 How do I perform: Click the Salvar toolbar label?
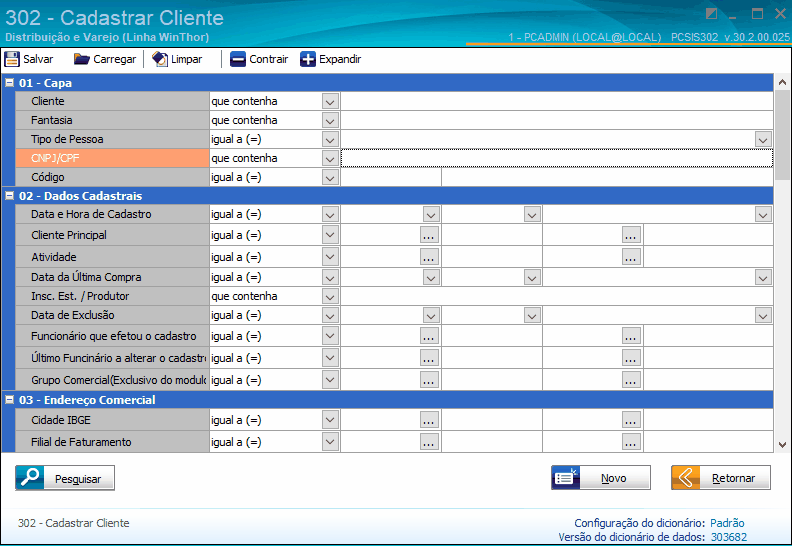pyautogui.click(x=38, y=59)
